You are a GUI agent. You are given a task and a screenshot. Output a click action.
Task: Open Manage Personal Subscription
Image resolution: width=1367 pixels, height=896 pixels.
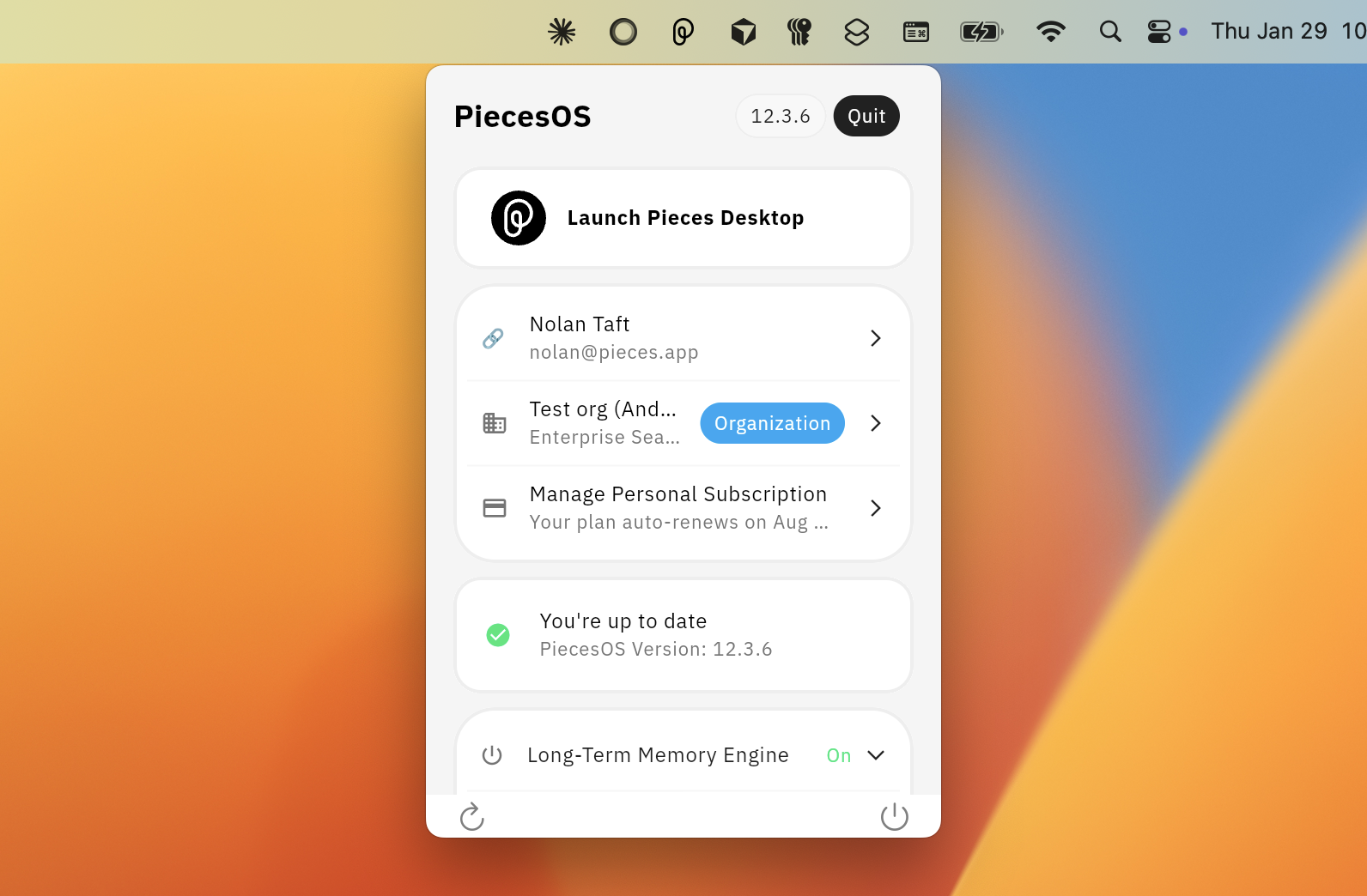pos(683,508)
